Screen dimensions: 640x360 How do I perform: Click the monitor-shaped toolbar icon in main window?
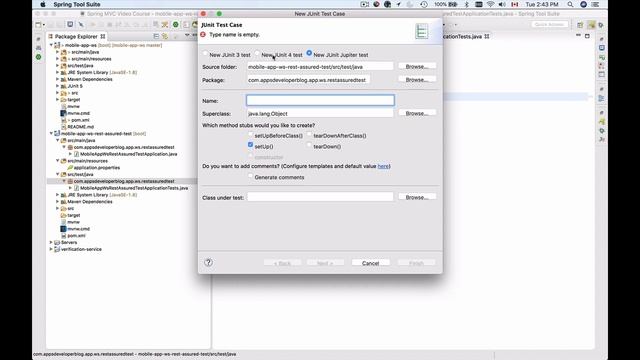click(70, 24)
